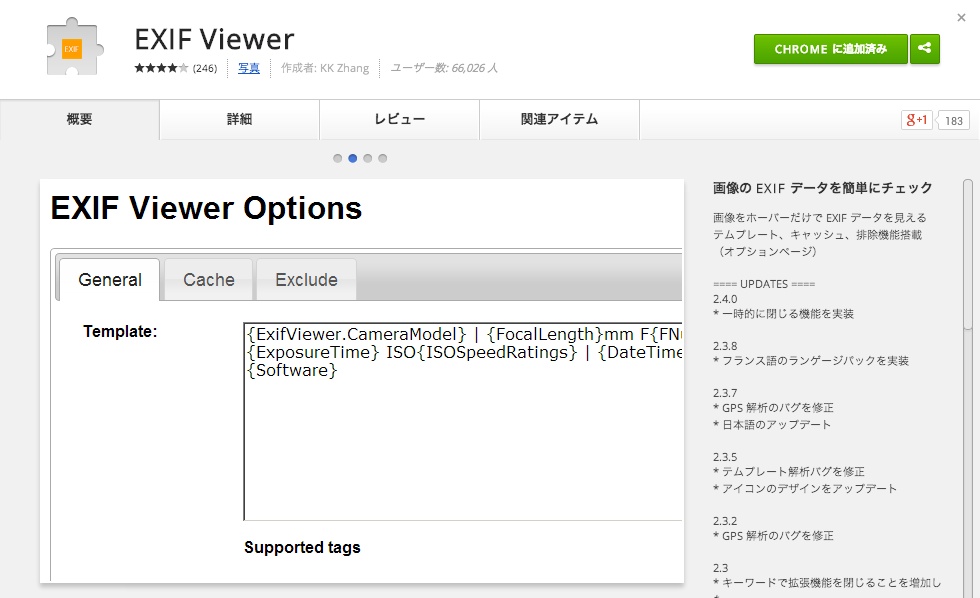The image size is (980, 598).
Task: Select the fourth screenshot carousel dot
Action: pyautogui.click(x=382, y=158)
